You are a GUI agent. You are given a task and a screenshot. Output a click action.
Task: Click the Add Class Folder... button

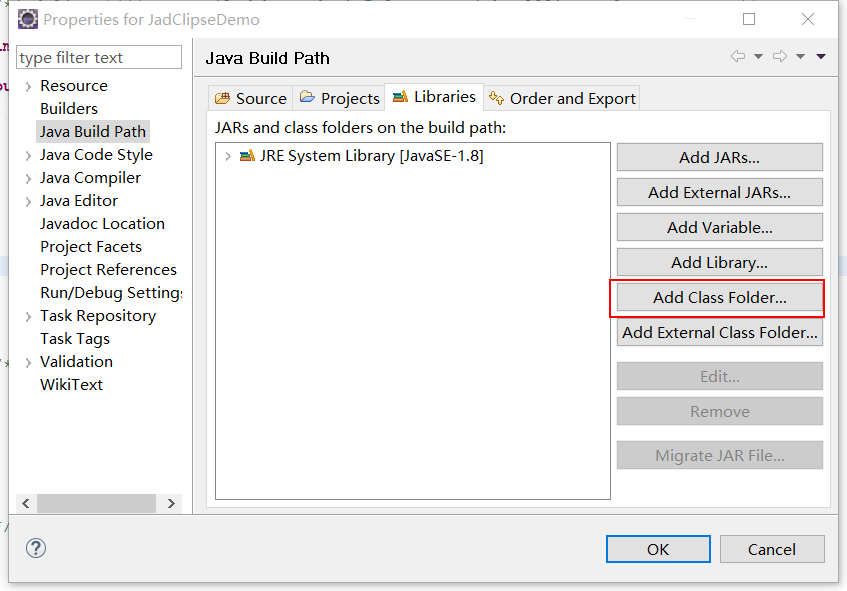click(720, 298)
